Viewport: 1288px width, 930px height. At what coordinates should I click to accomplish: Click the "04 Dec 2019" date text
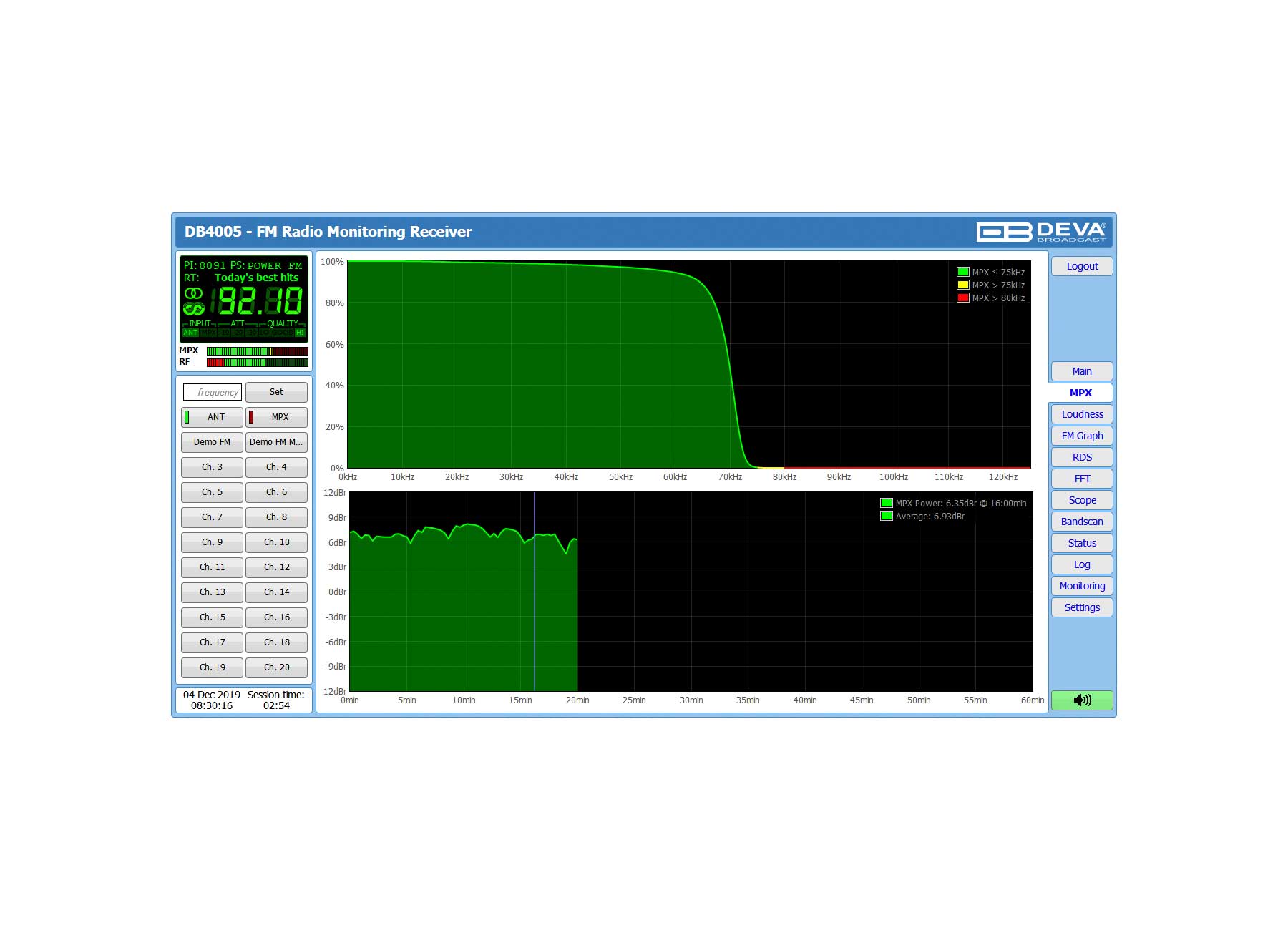[x=212, y=695]
